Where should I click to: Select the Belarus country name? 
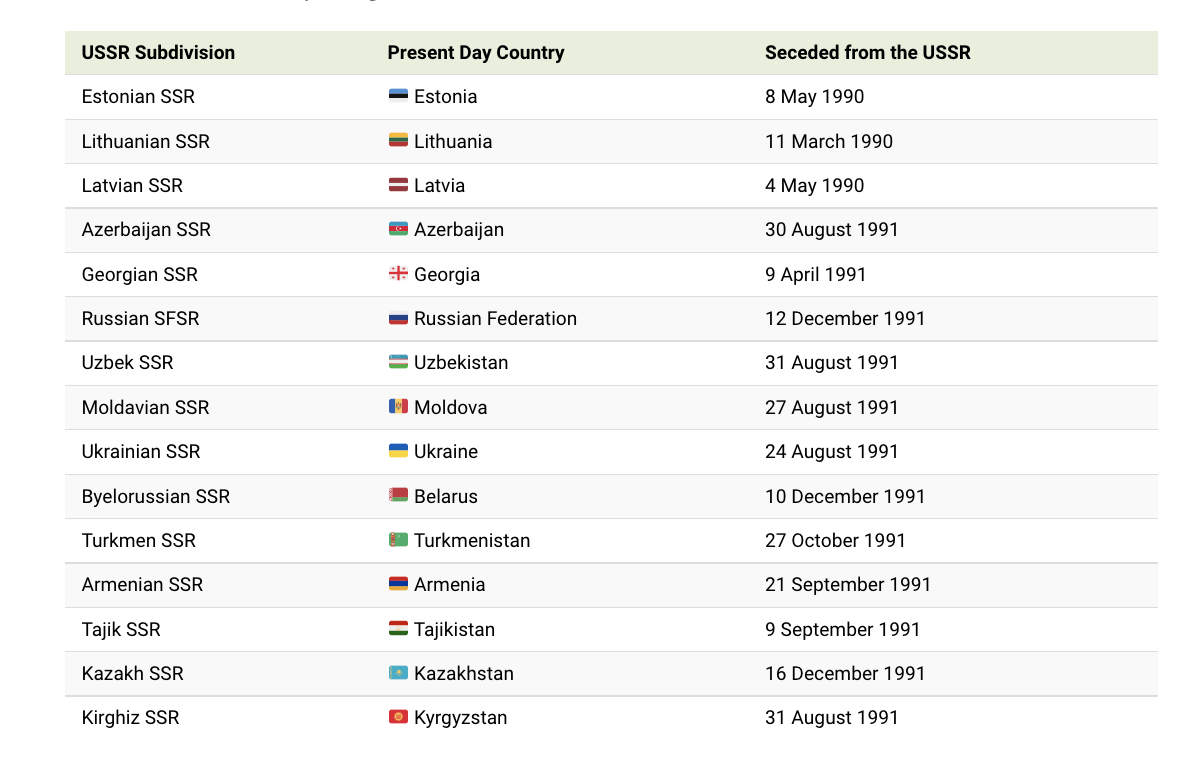pos(446,496)
